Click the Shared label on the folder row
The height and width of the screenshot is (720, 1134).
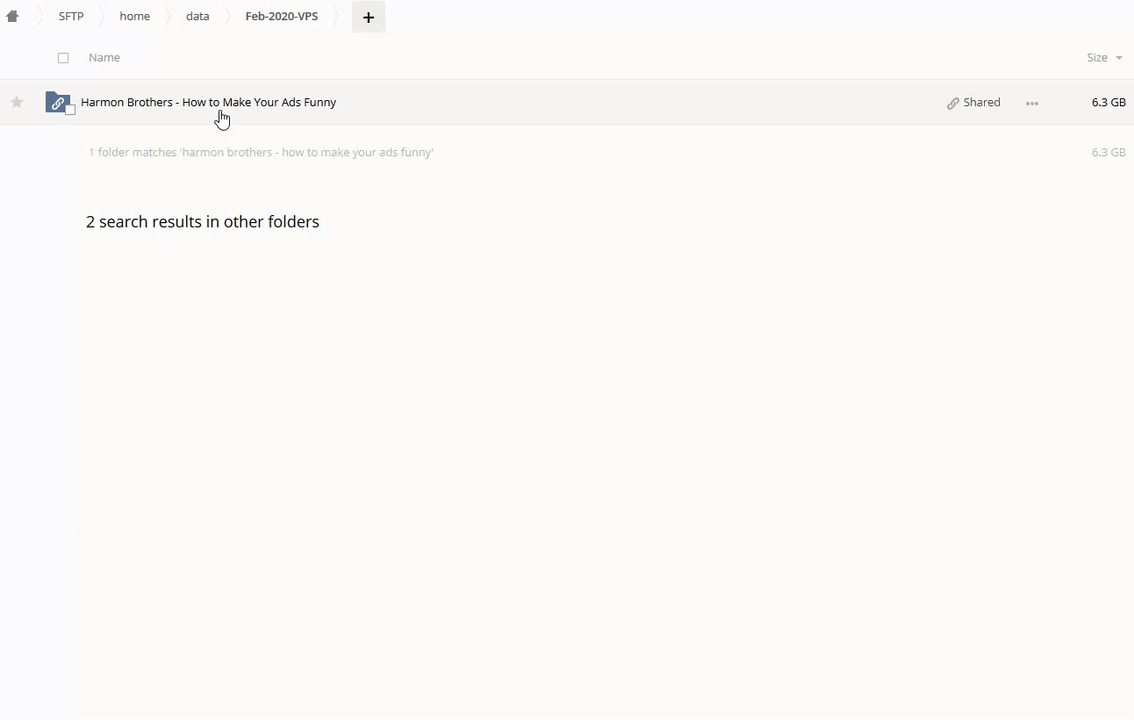(x=981, y=102)
